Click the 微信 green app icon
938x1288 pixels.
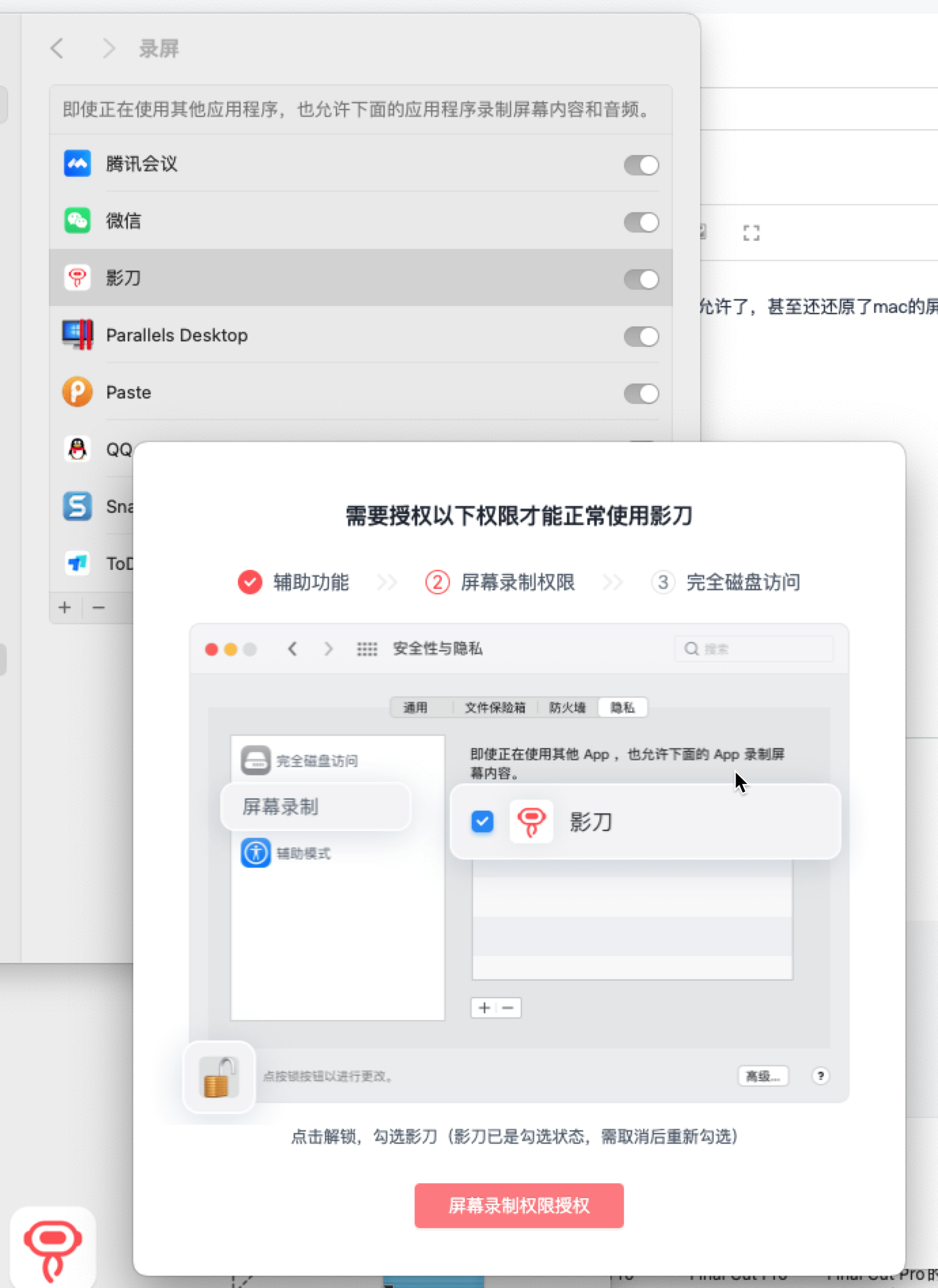coord(77,221)
